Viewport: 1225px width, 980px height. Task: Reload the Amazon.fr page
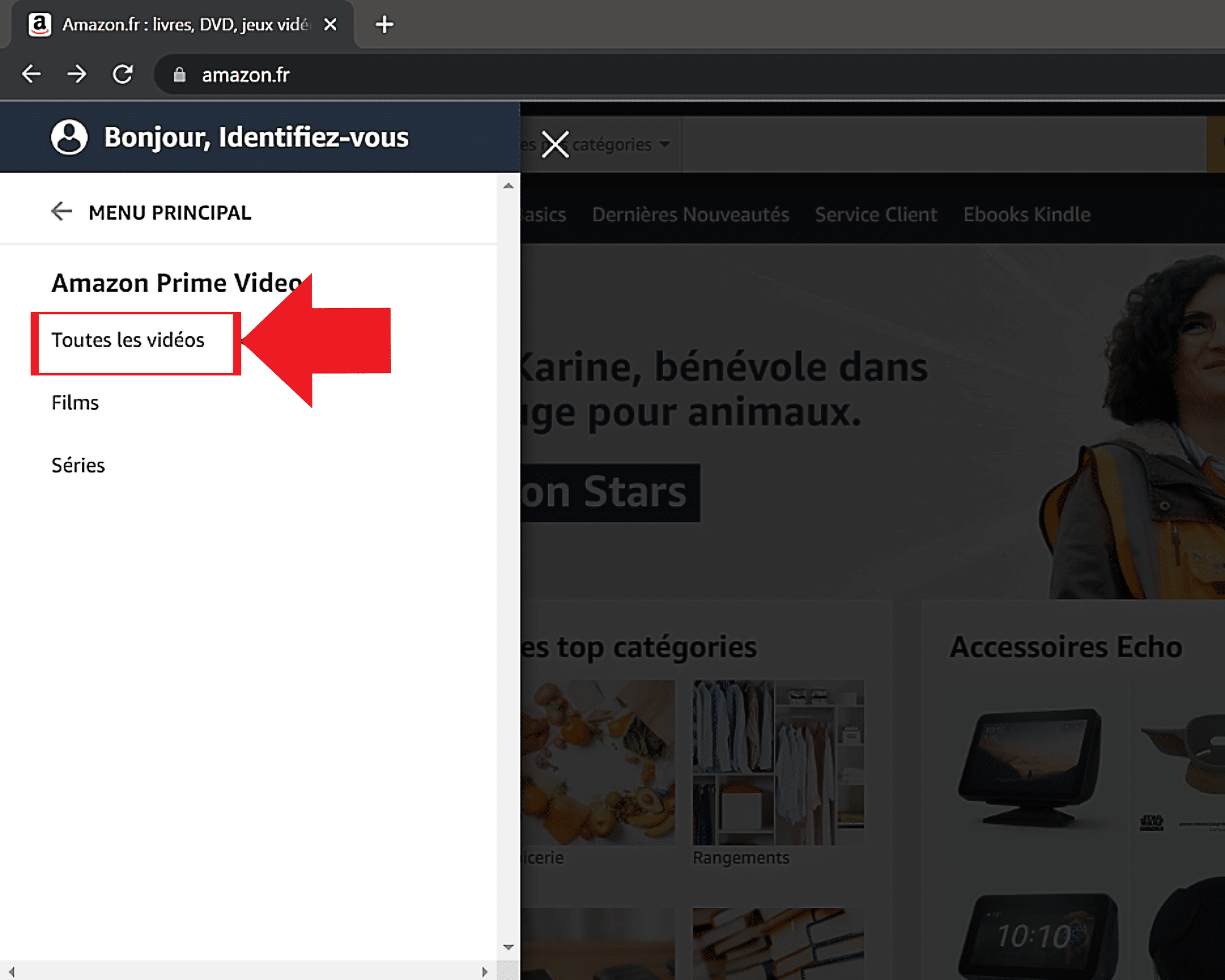tap(123, 74)
